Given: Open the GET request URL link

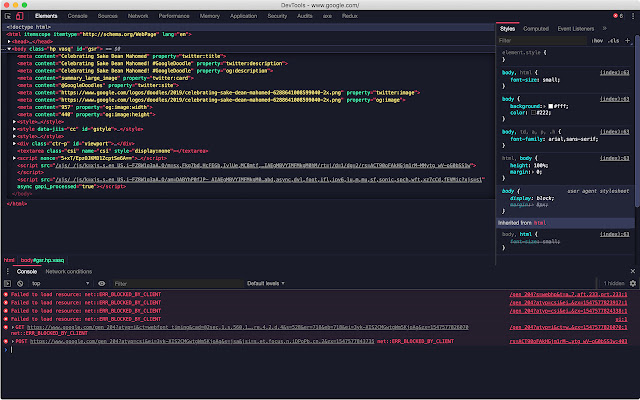Looking at the screenshot, I should click(x=247, y=327).
